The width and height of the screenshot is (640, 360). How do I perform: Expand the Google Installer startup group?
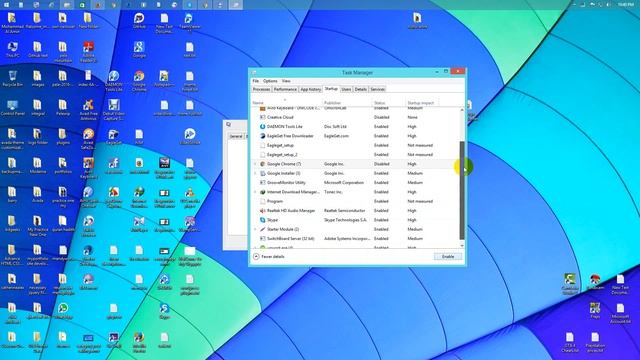click(x=256, y=173)
